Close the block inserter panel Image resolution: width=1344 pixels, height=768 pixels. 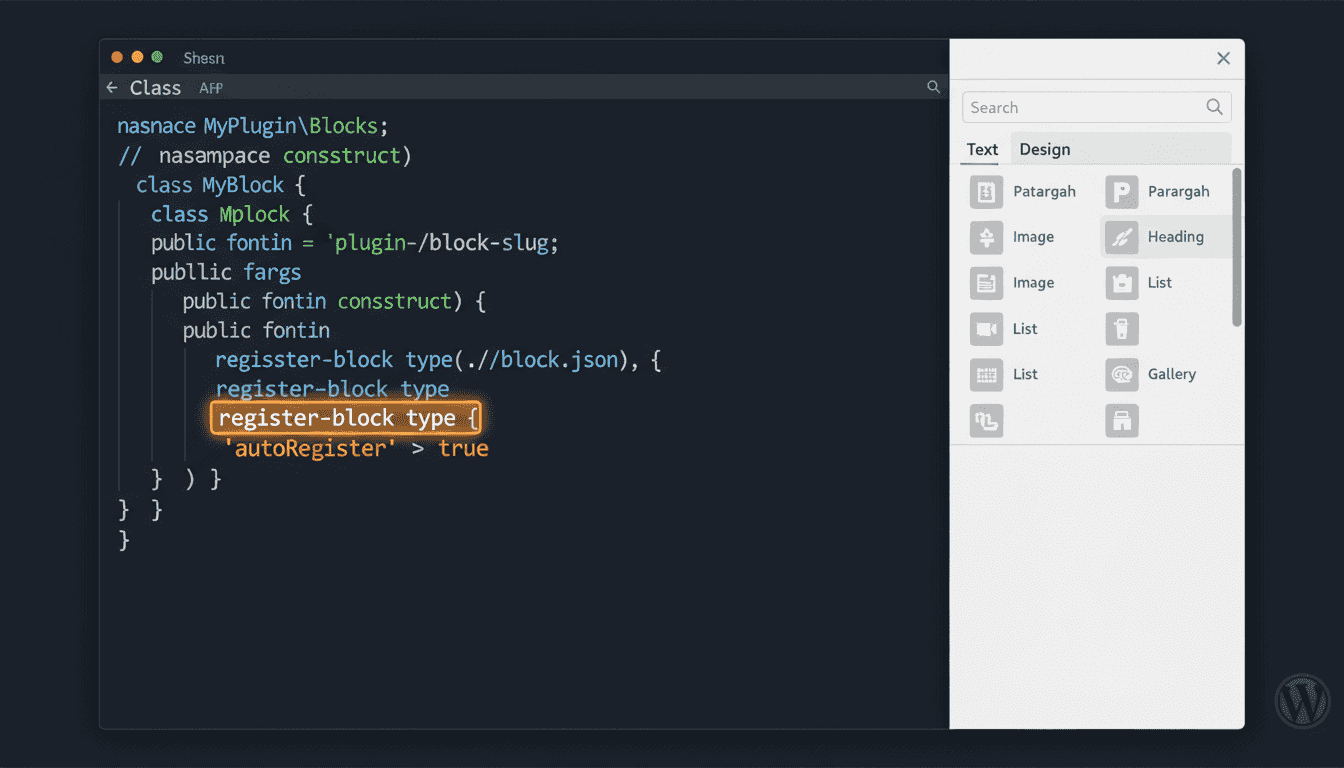pyautogui.click(x=1223, y=58)
